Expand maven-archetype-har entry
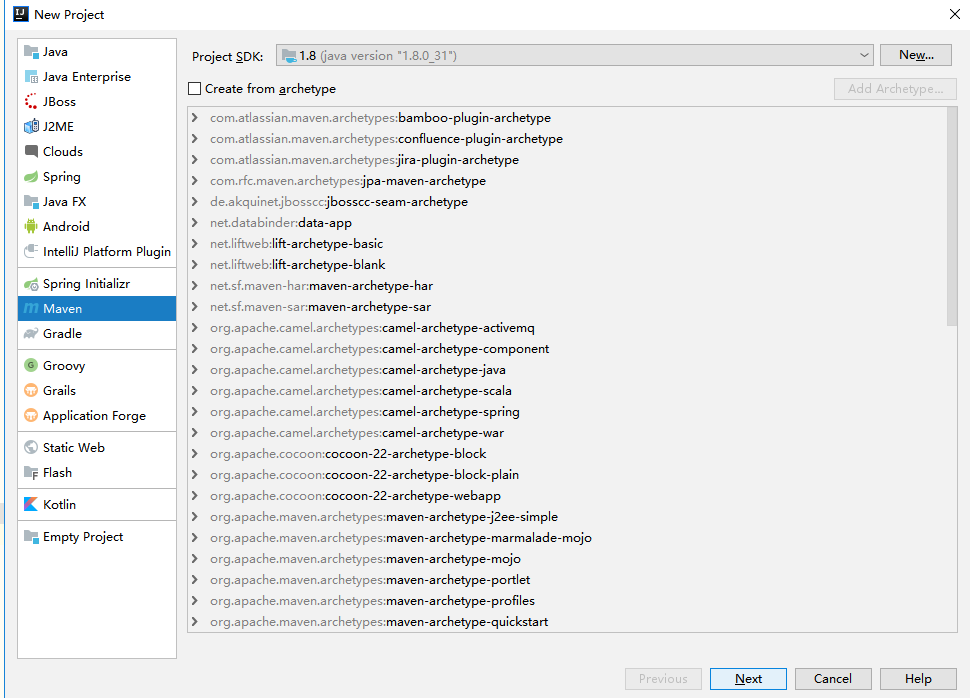The height and width of the screenshot is (698, 970). coord(195,286)
